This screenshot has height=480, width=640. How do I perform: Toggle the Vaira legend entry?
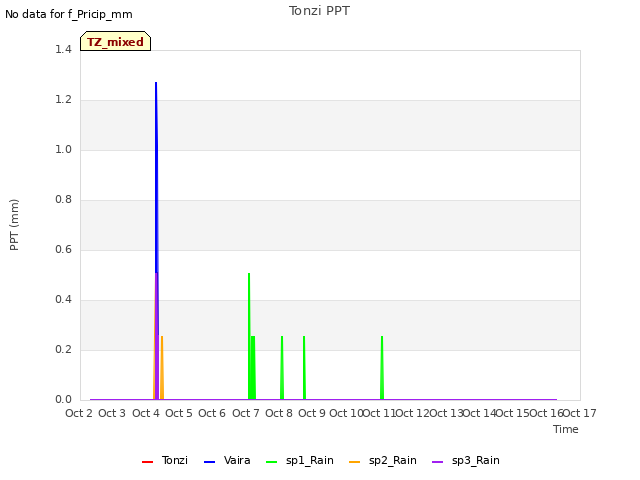227,460
